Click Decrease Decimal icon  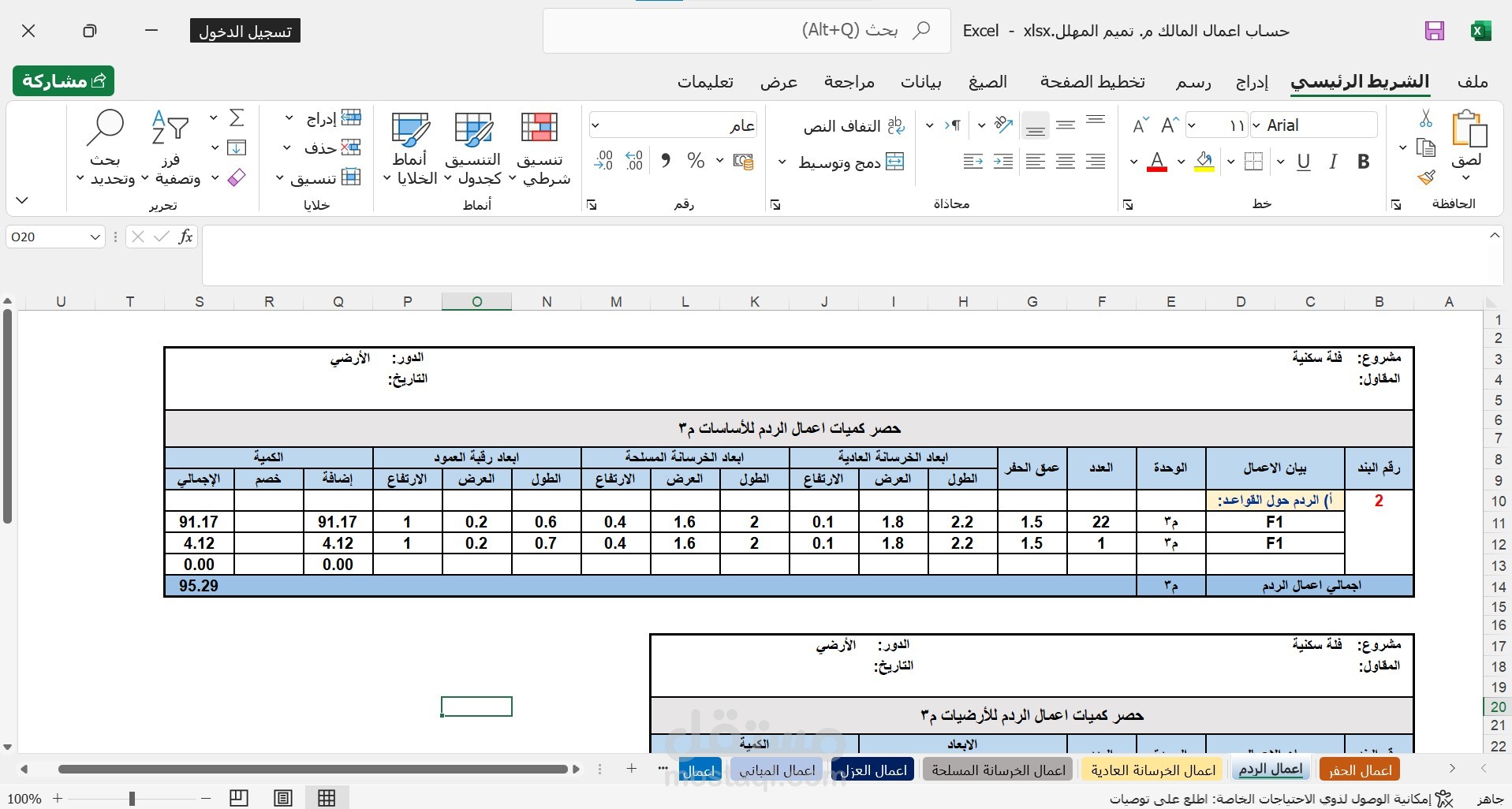pos(604,162)
